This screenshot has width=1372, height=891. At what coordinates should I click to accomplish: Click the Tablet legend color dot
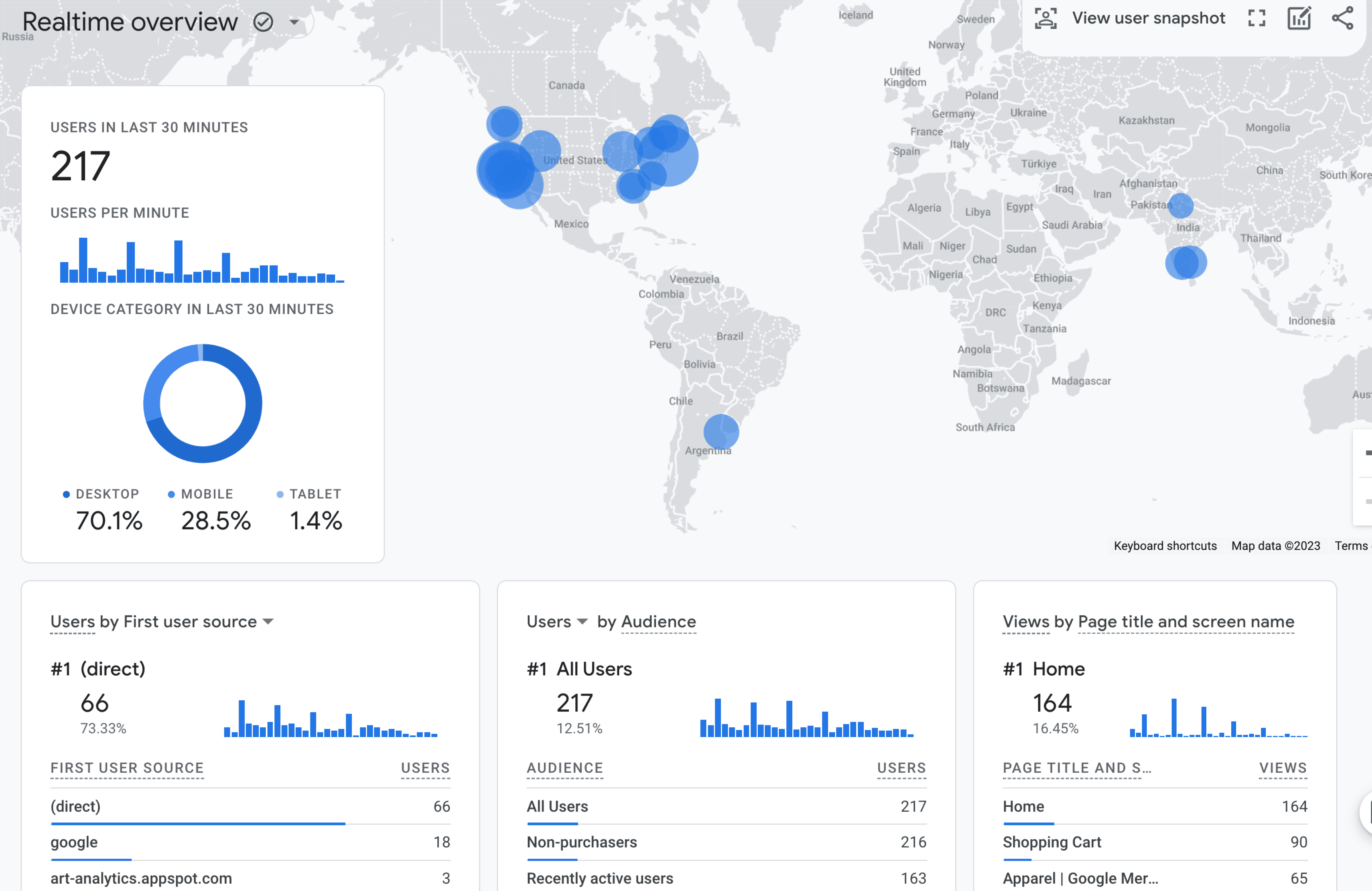pos(280,494)
